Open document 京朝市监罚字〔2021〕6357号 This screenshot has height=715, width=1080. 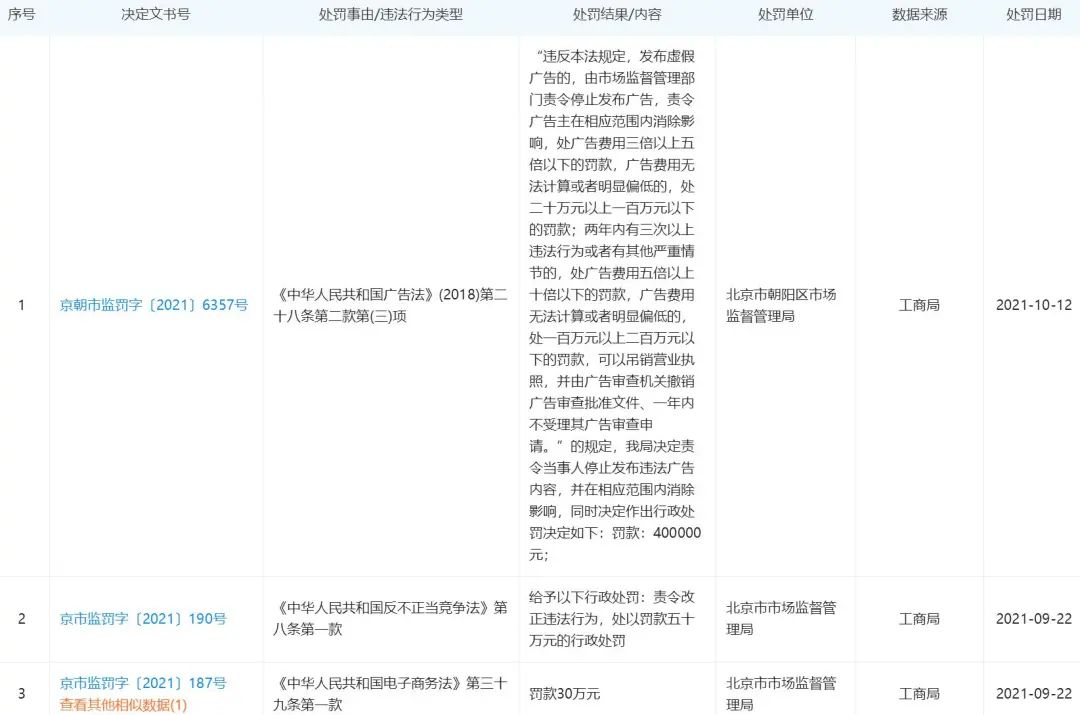tap(154, 305)
